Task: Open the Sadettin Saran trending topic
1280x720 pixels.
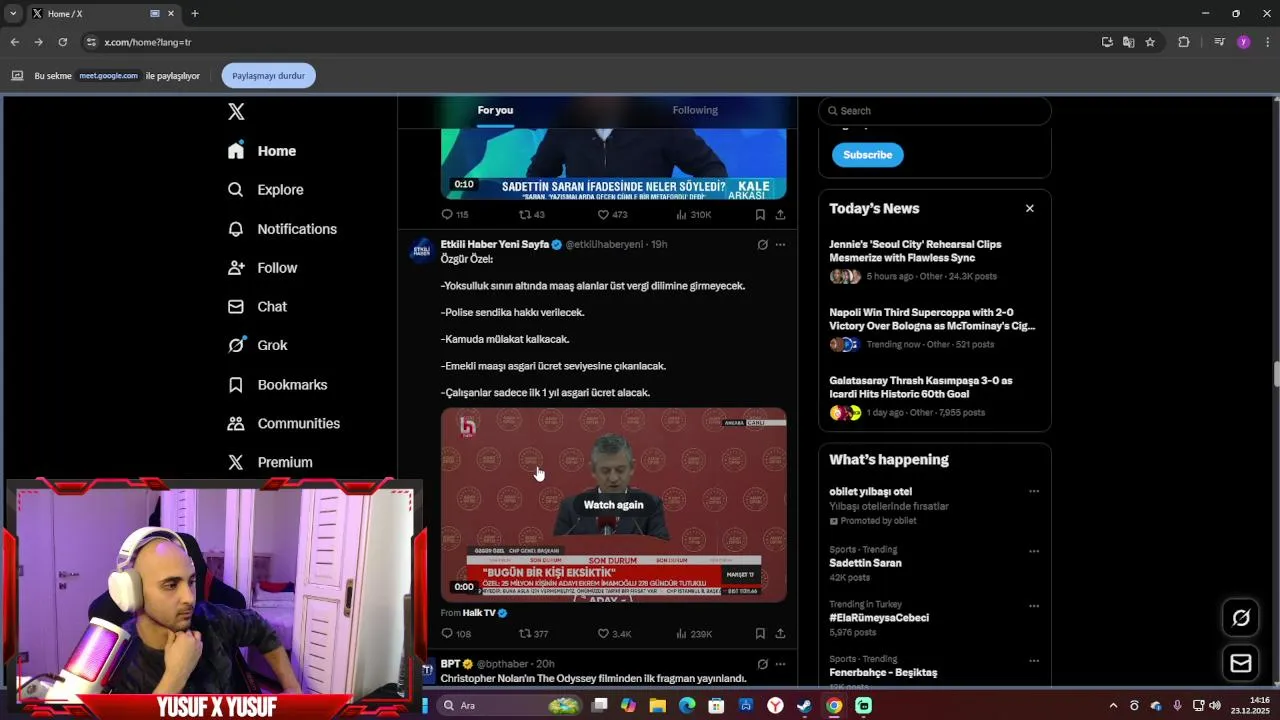Action: [865, 563]
